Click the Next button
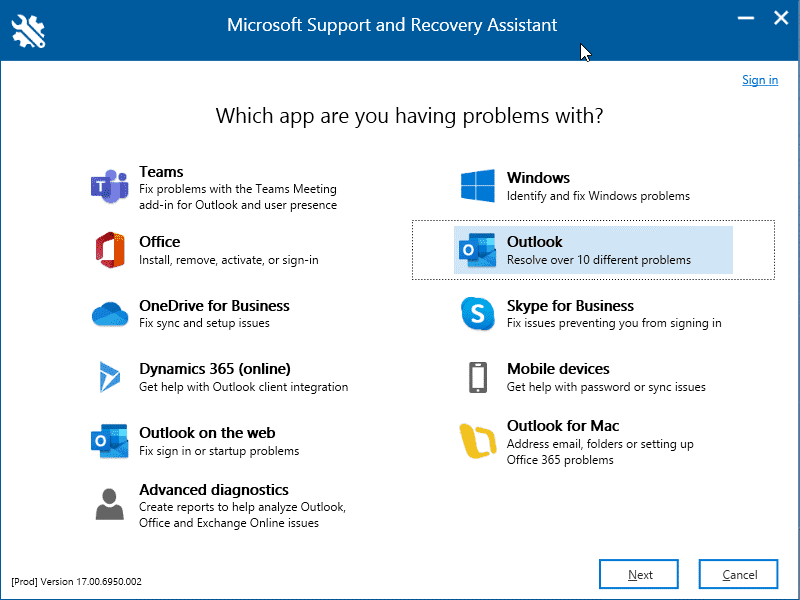The image size is (800, 600). coord(638,574)
